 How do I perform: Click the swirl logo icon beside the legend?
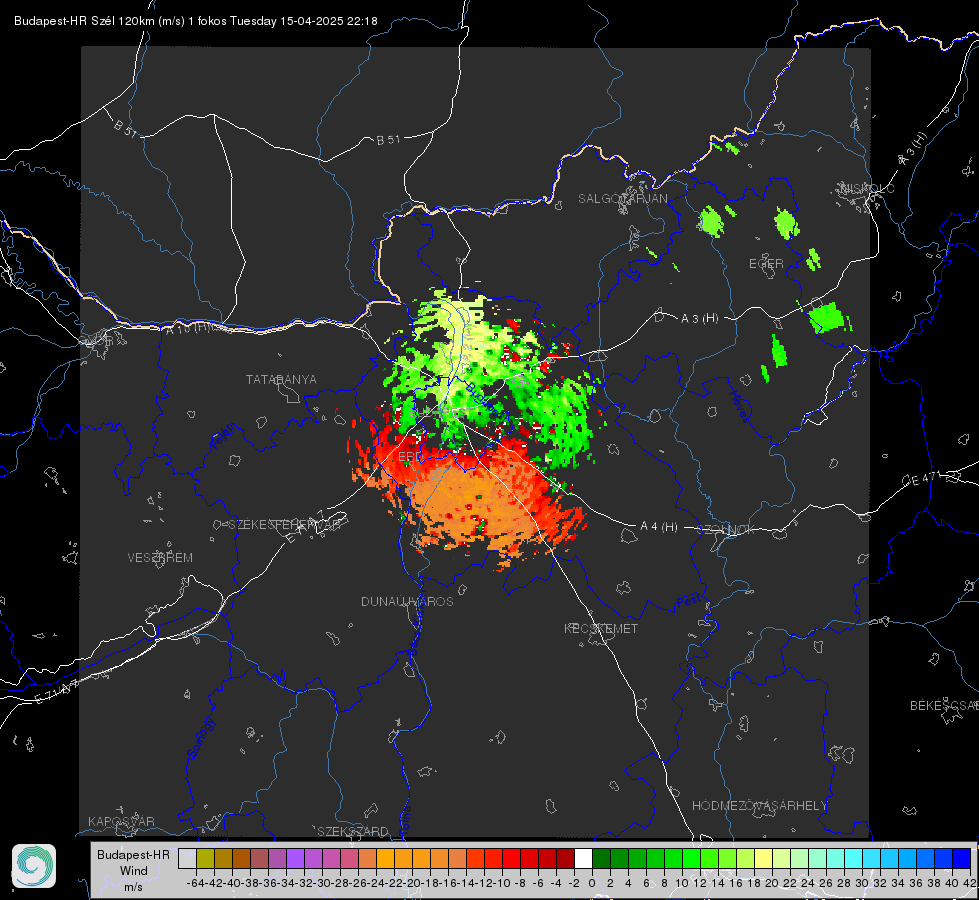click(x=34, y=866)
